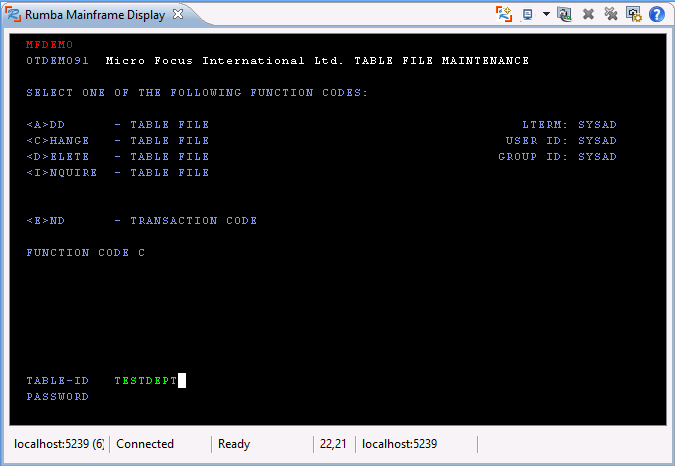
Task: Click the single gray X disconnect icon
Action: click(x=589, y=14)
